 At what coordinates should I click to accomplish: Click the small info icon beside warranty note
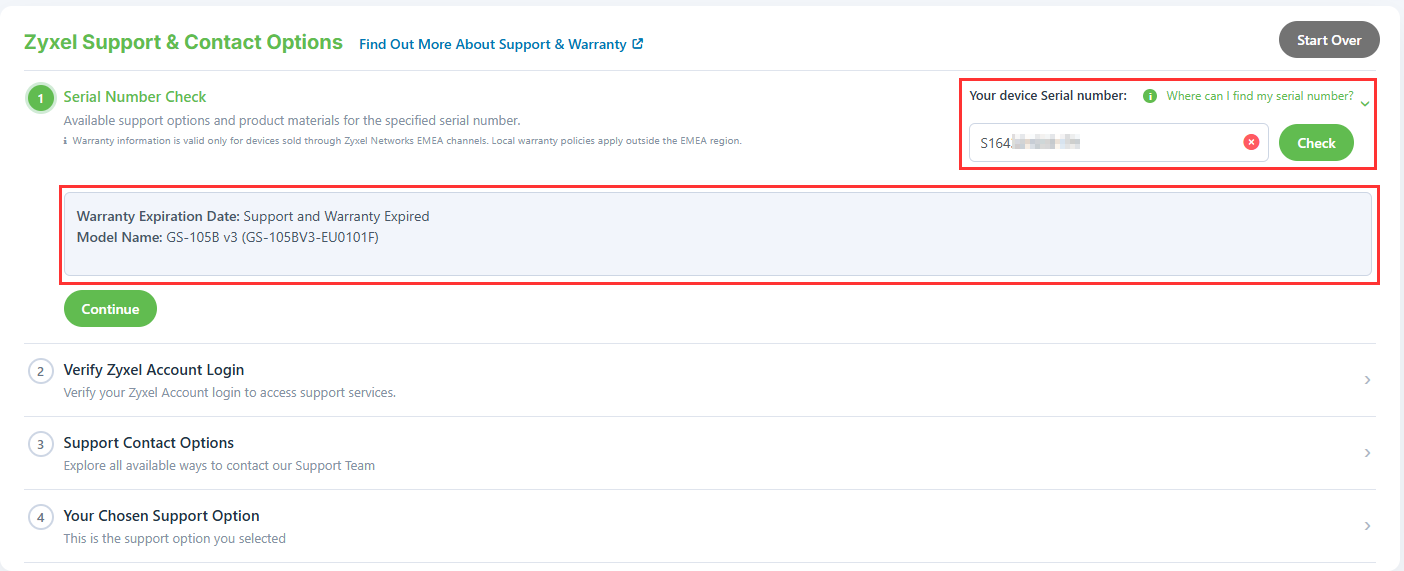click(67, 141)
